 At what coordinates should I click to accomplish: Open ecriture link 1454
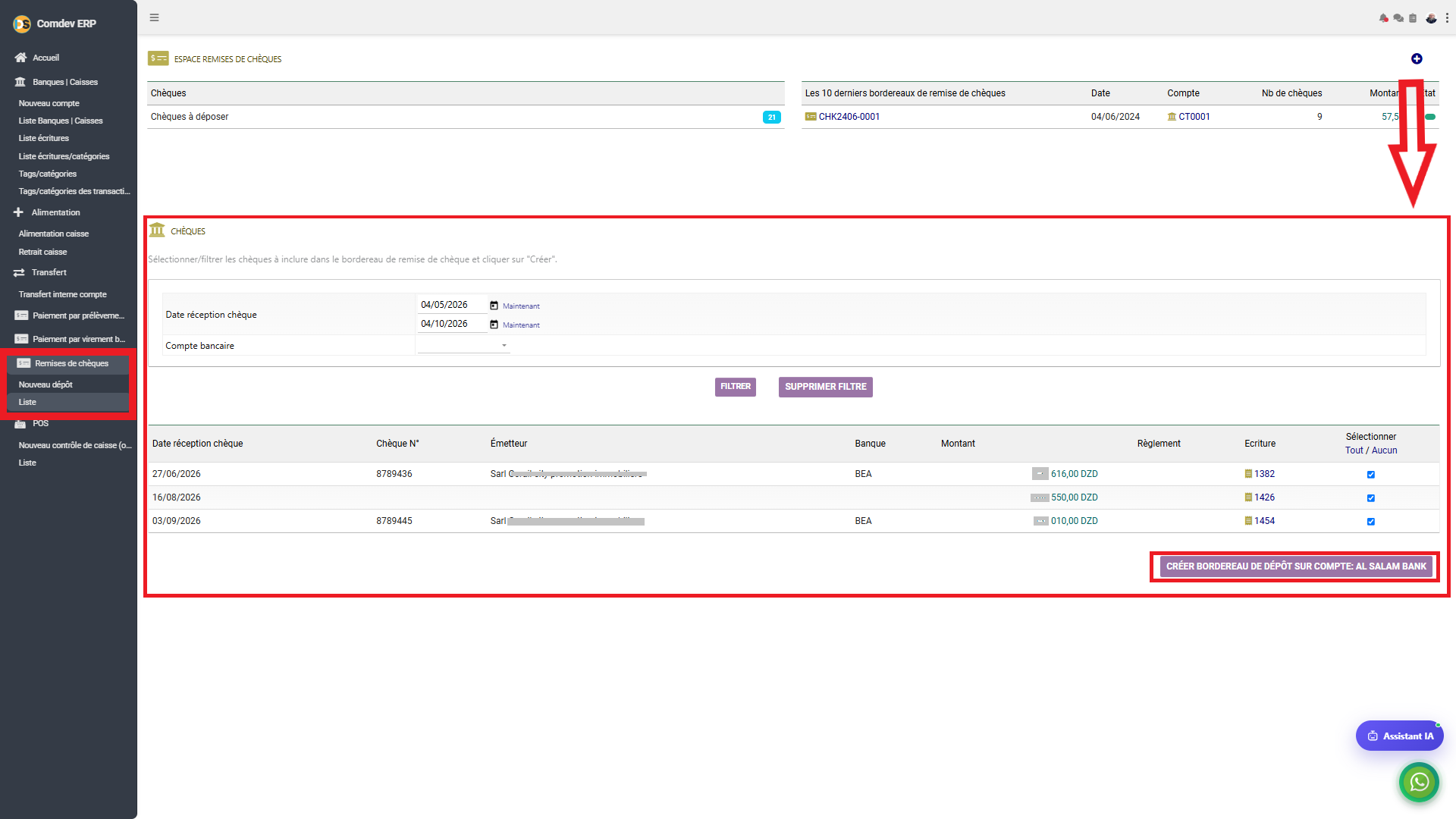(x=1264, y=521)
